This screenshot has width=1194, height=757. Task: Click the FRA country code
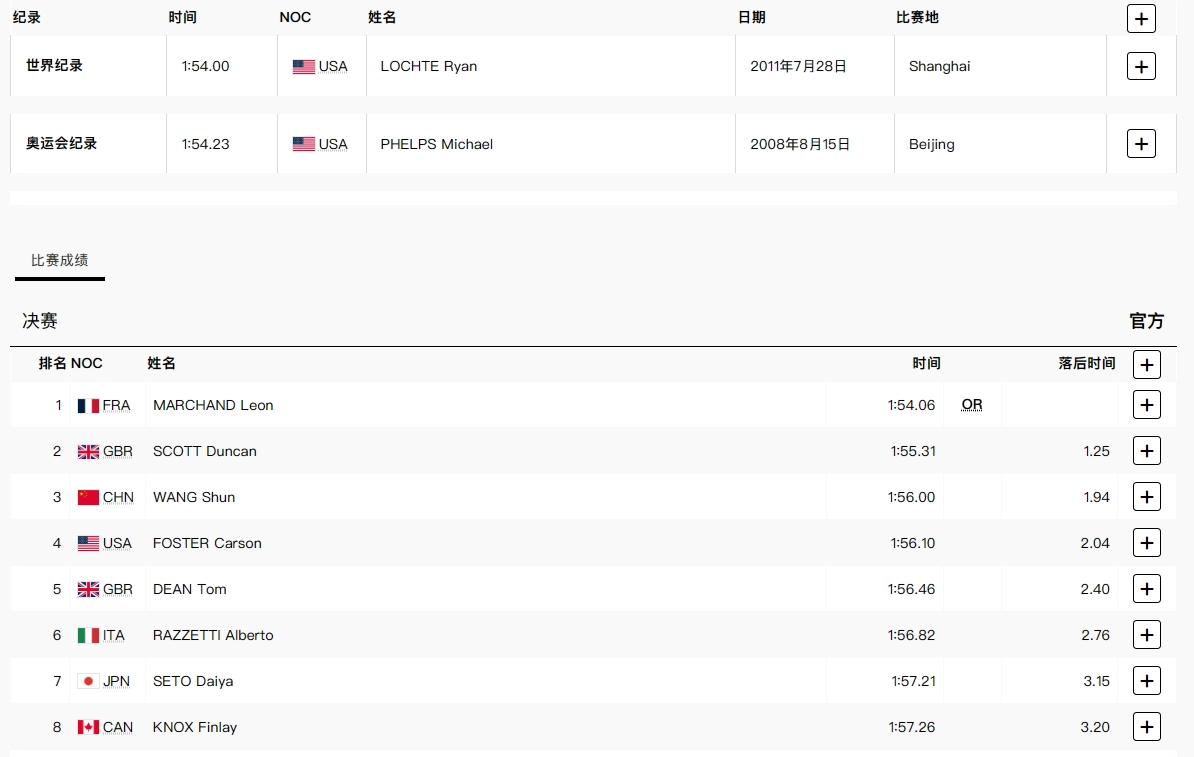tap(116, 405)
